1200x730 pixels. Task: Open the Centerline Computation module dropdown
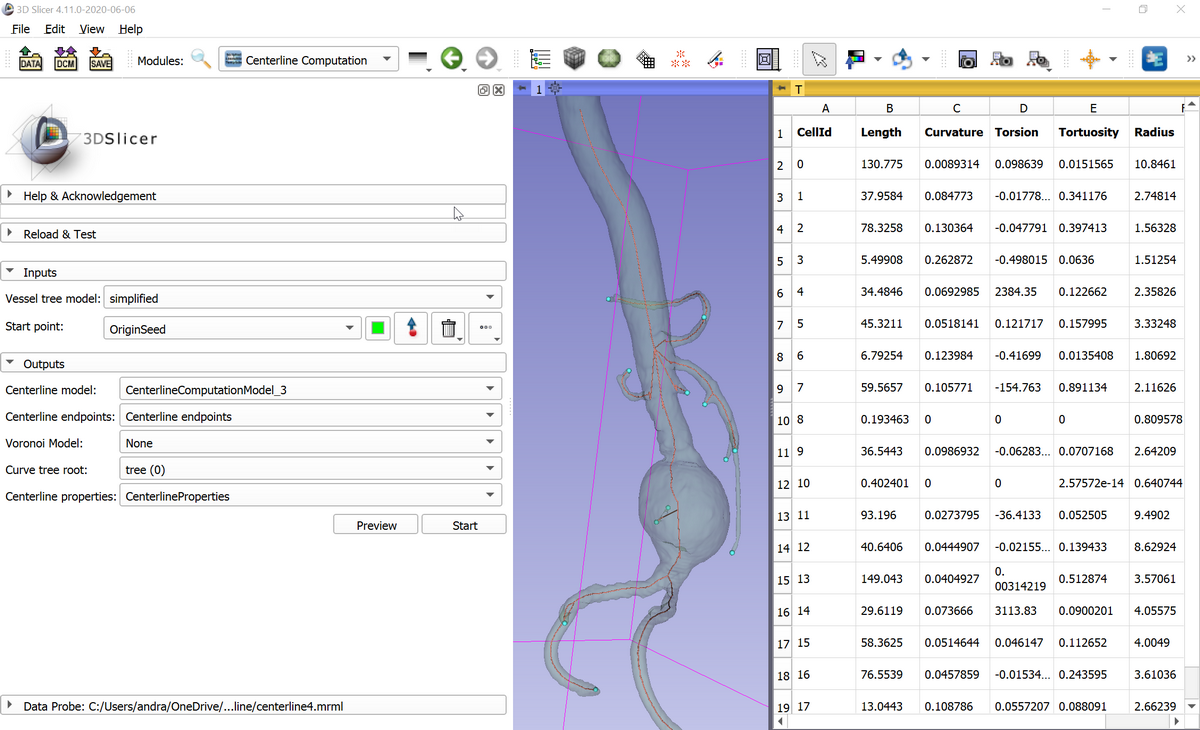click(308, 60)
